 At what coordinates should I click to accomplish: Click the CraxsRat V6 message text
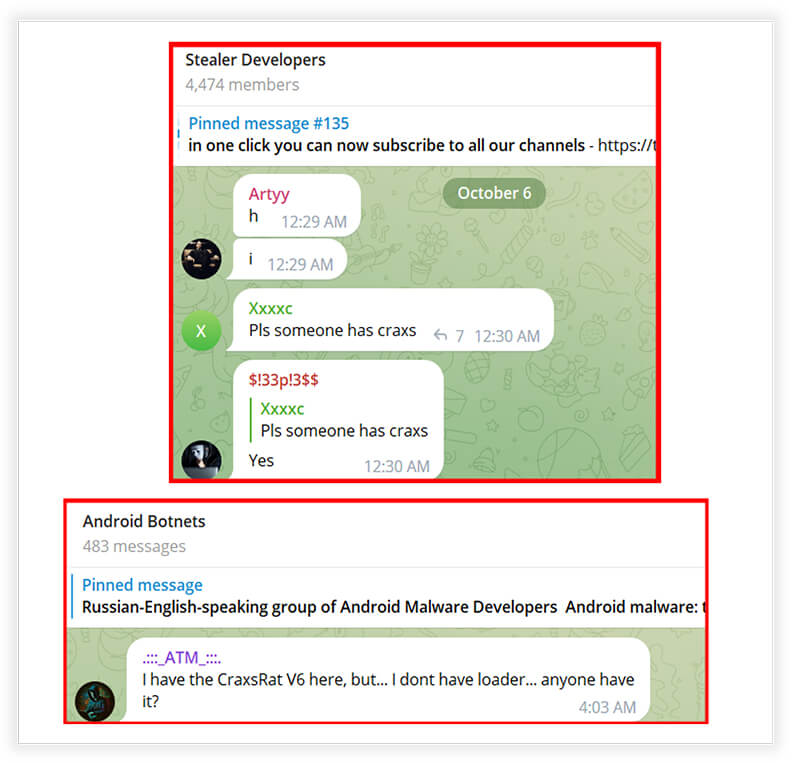[x=388, y=690]
